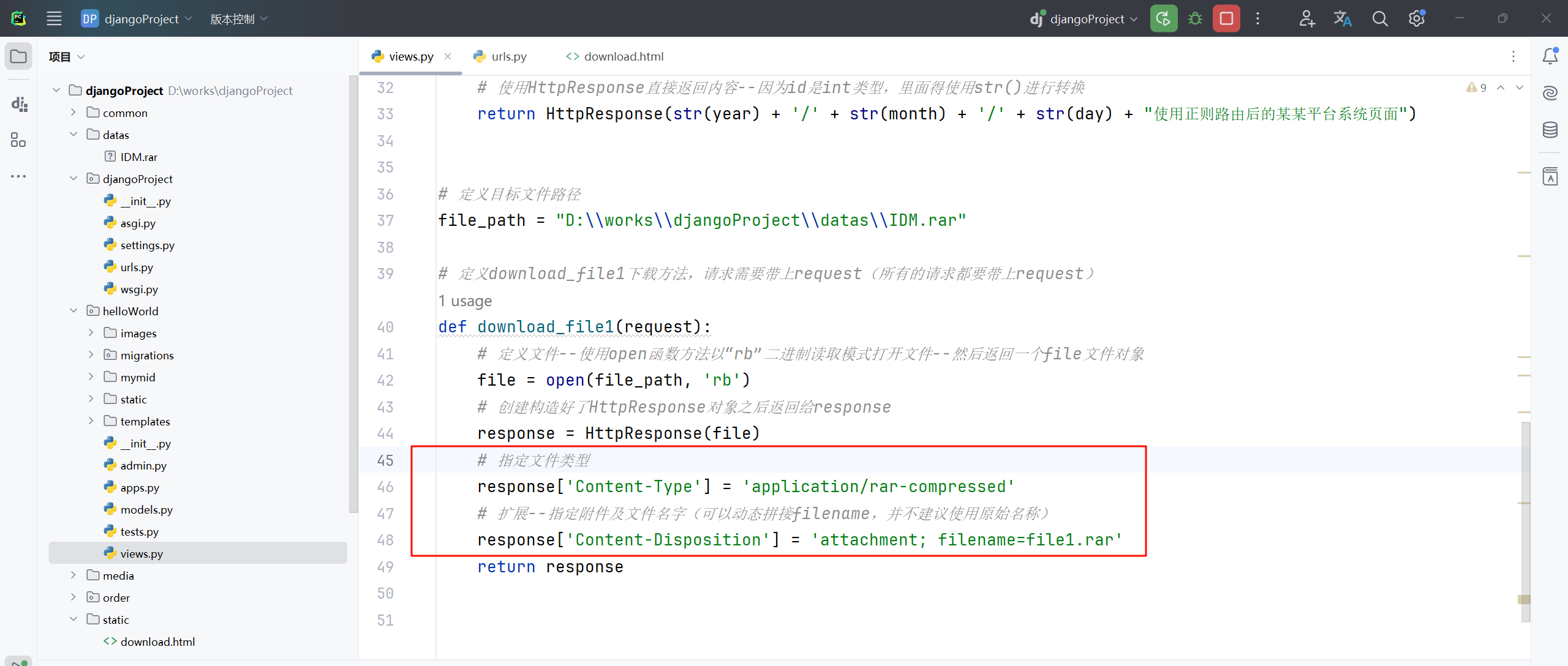
Task: Open the Database tool window
Action: click(1550, 130)
